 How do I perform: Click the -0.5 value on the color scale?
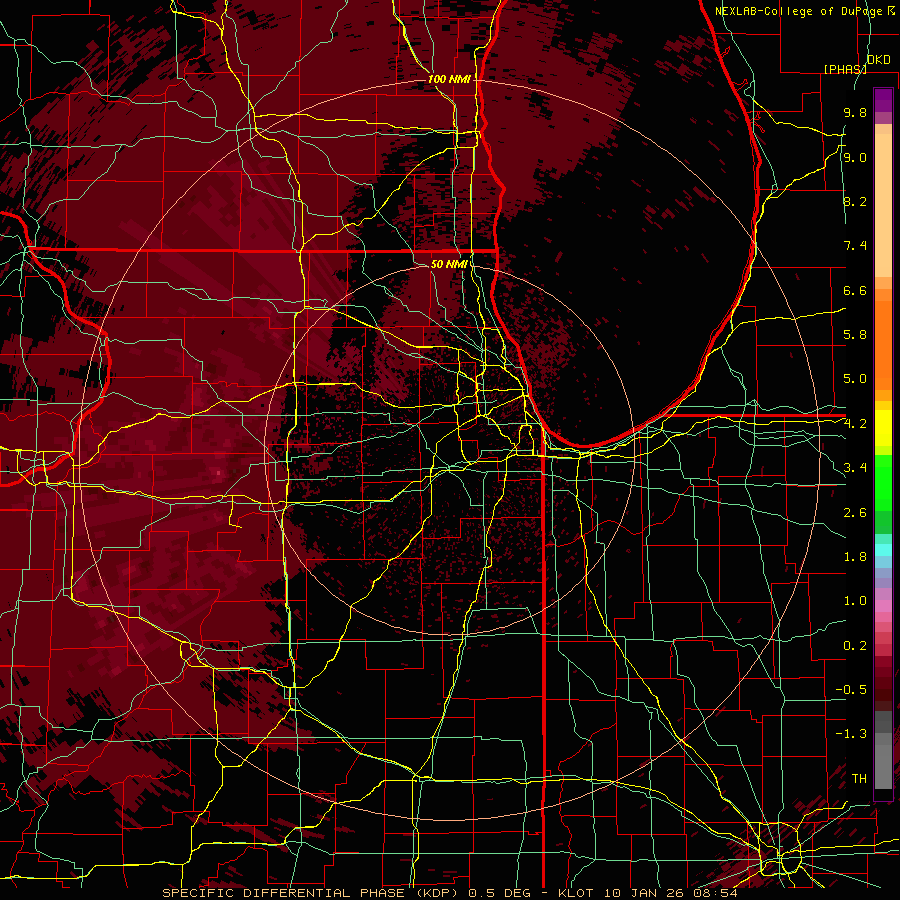pos(851,690)
